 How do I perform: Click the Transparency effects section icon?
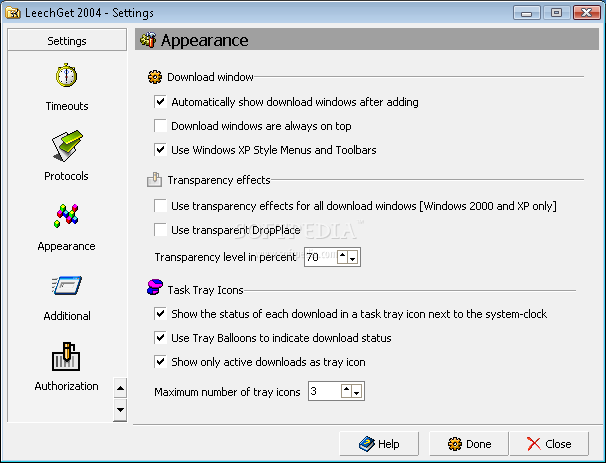(155, 180)
